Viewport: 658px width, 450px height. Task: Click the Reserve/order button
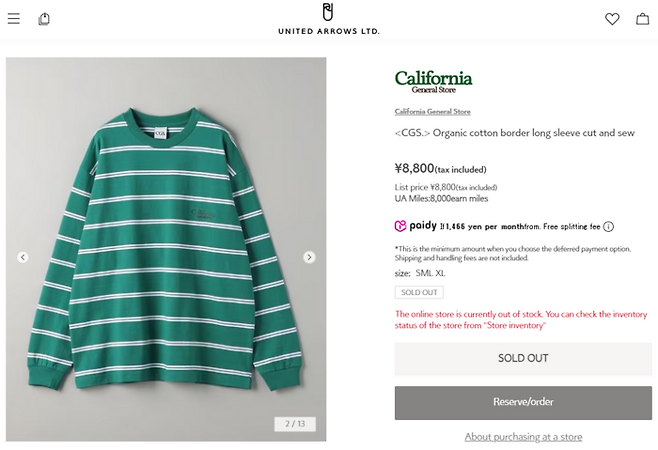(x=523, y=402)
